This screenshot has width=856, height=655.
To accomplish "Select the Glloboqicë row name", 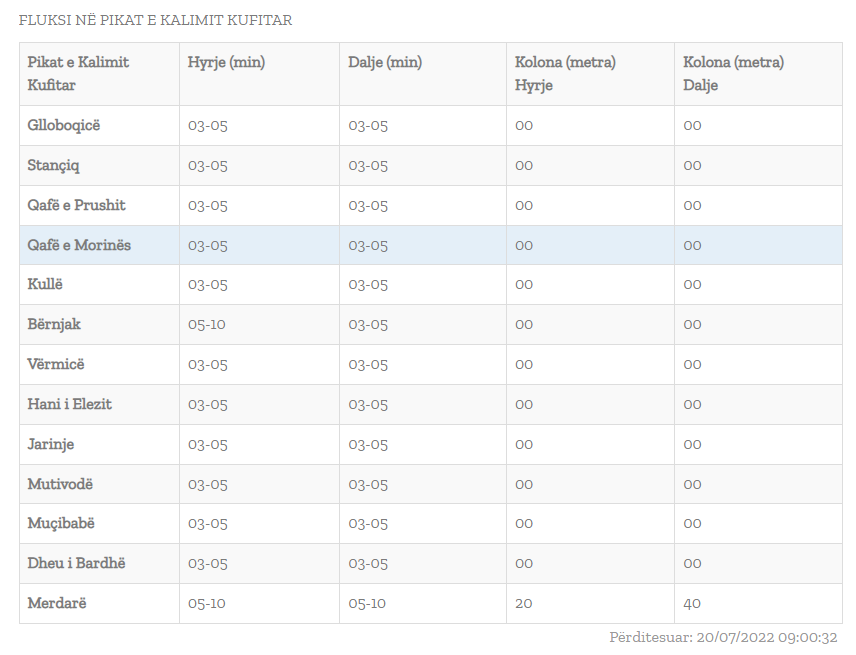I will 64,126.
